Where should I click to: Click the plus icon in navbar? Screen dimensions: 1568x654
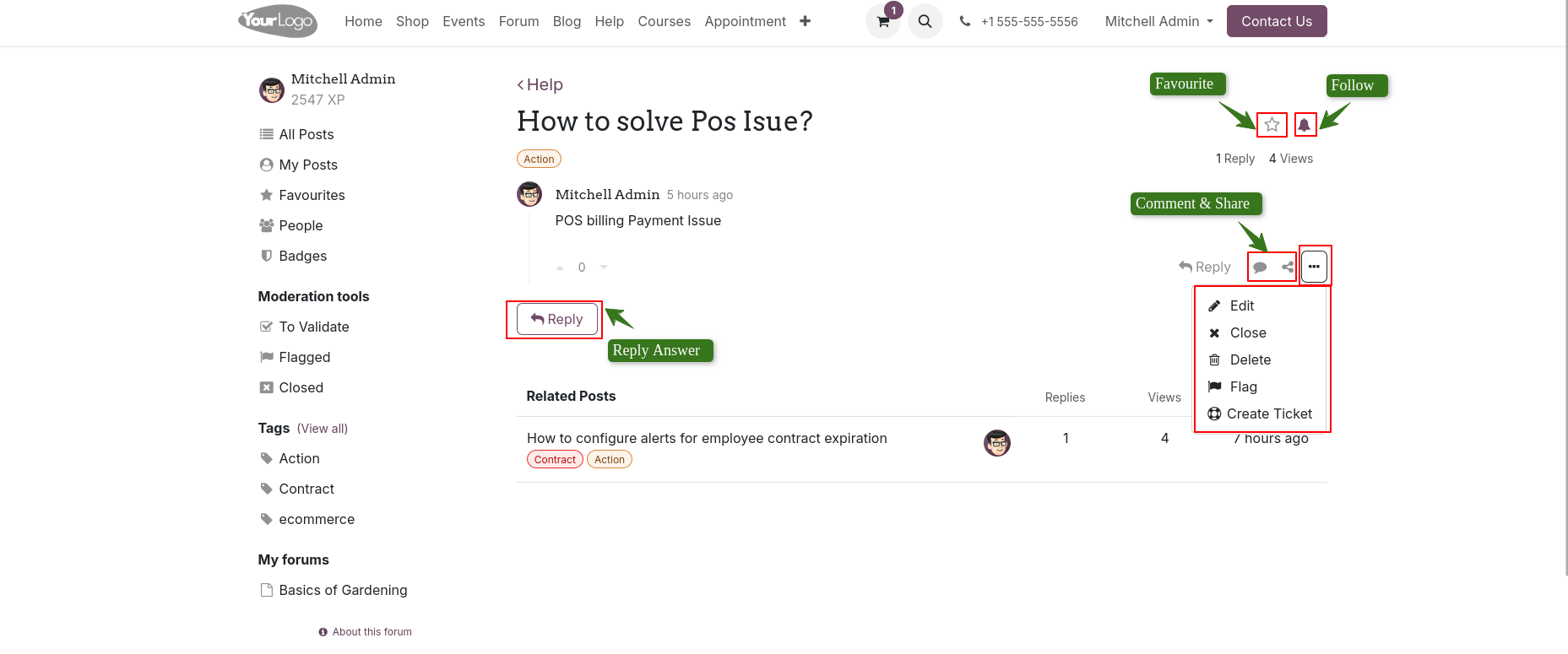click(x=805, y=21)
